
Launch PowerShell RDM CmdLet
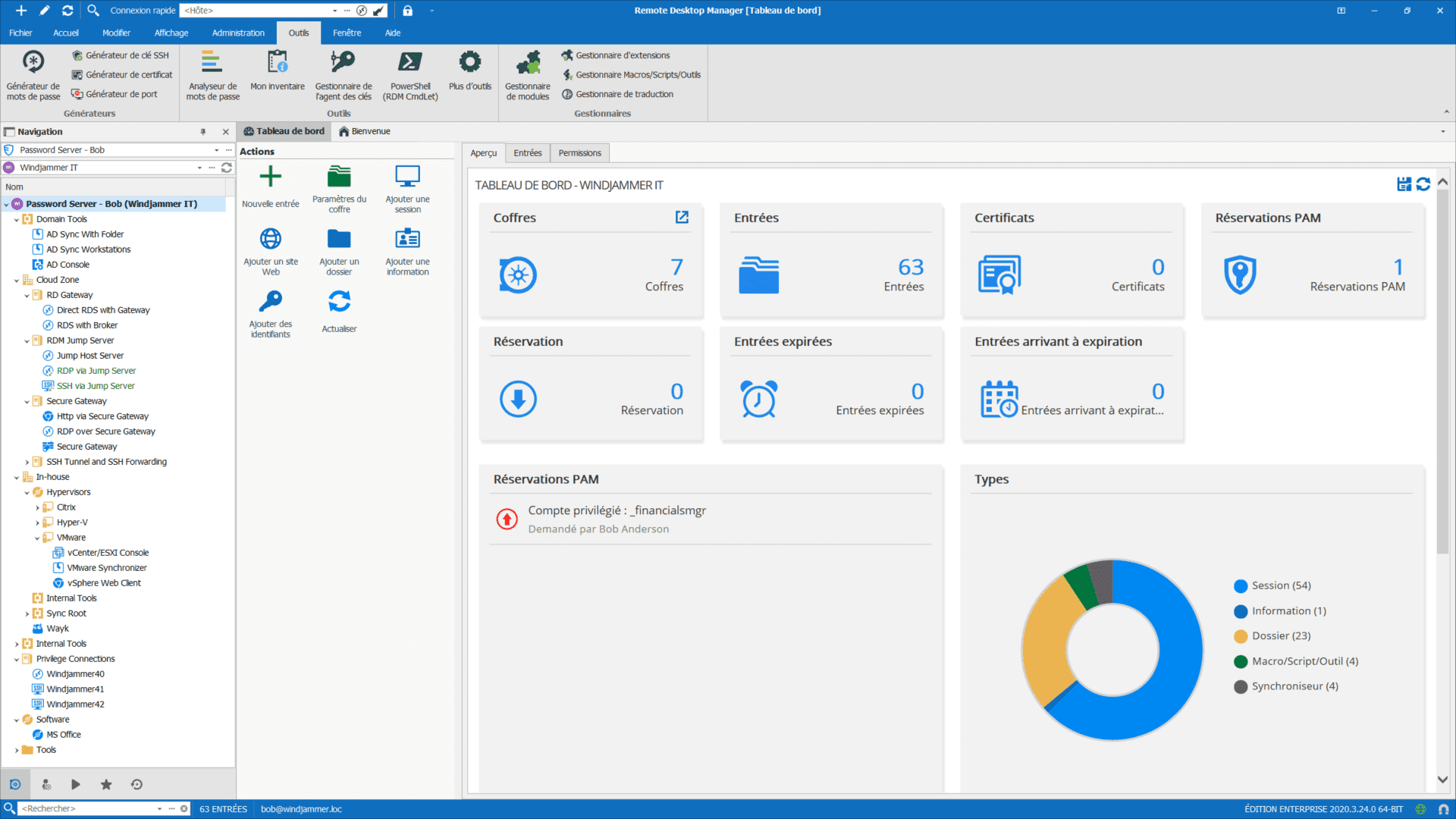410,74
